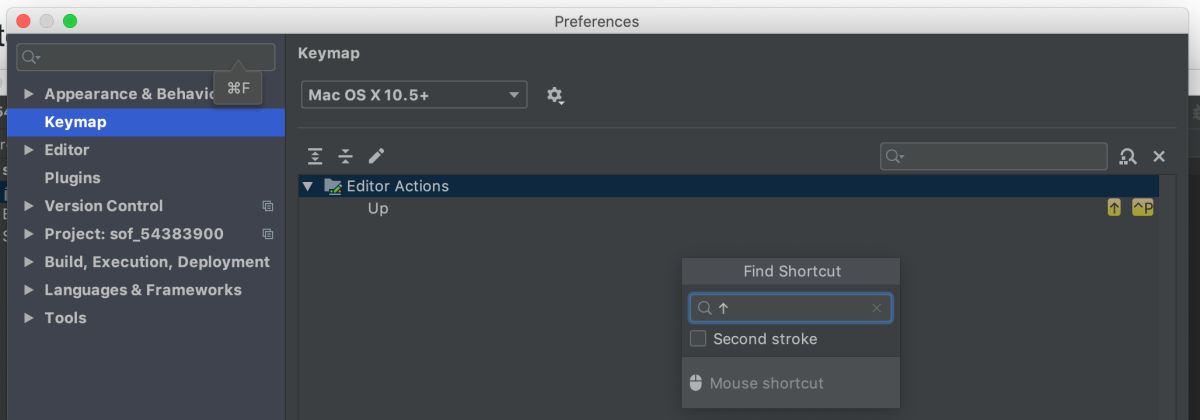Select the Plugins settings page
Image resolution: width=1200 pixels, height=420 pixels.
tap(72, 178)
